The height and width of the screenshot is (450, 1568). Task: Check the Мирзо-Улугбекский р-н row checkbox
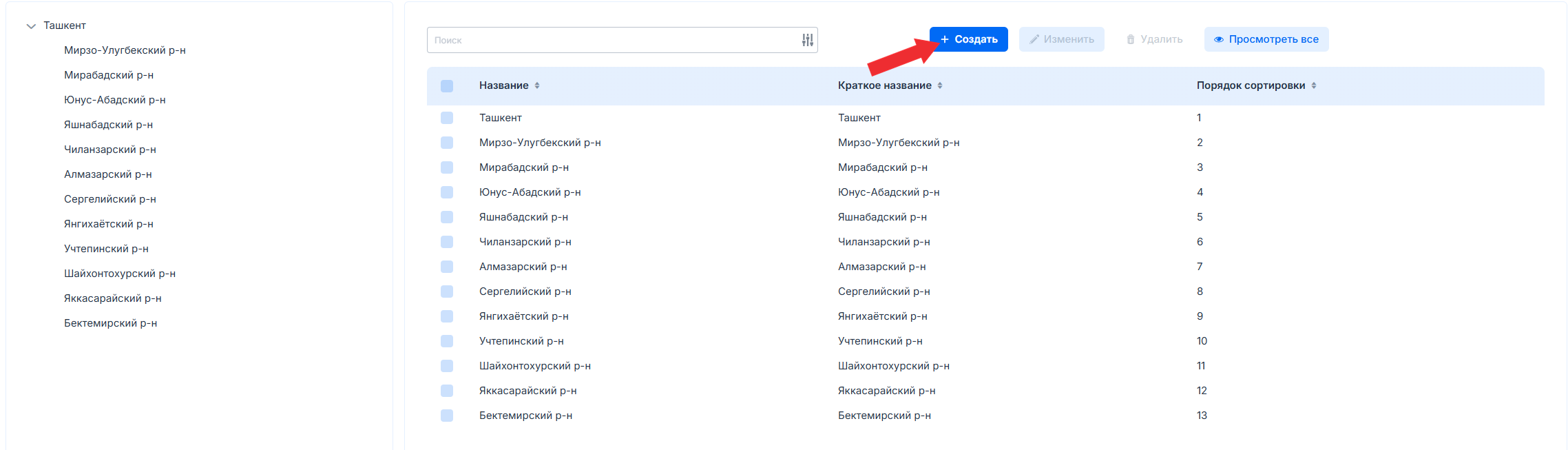pyautogui.click(x=447, y=143)
